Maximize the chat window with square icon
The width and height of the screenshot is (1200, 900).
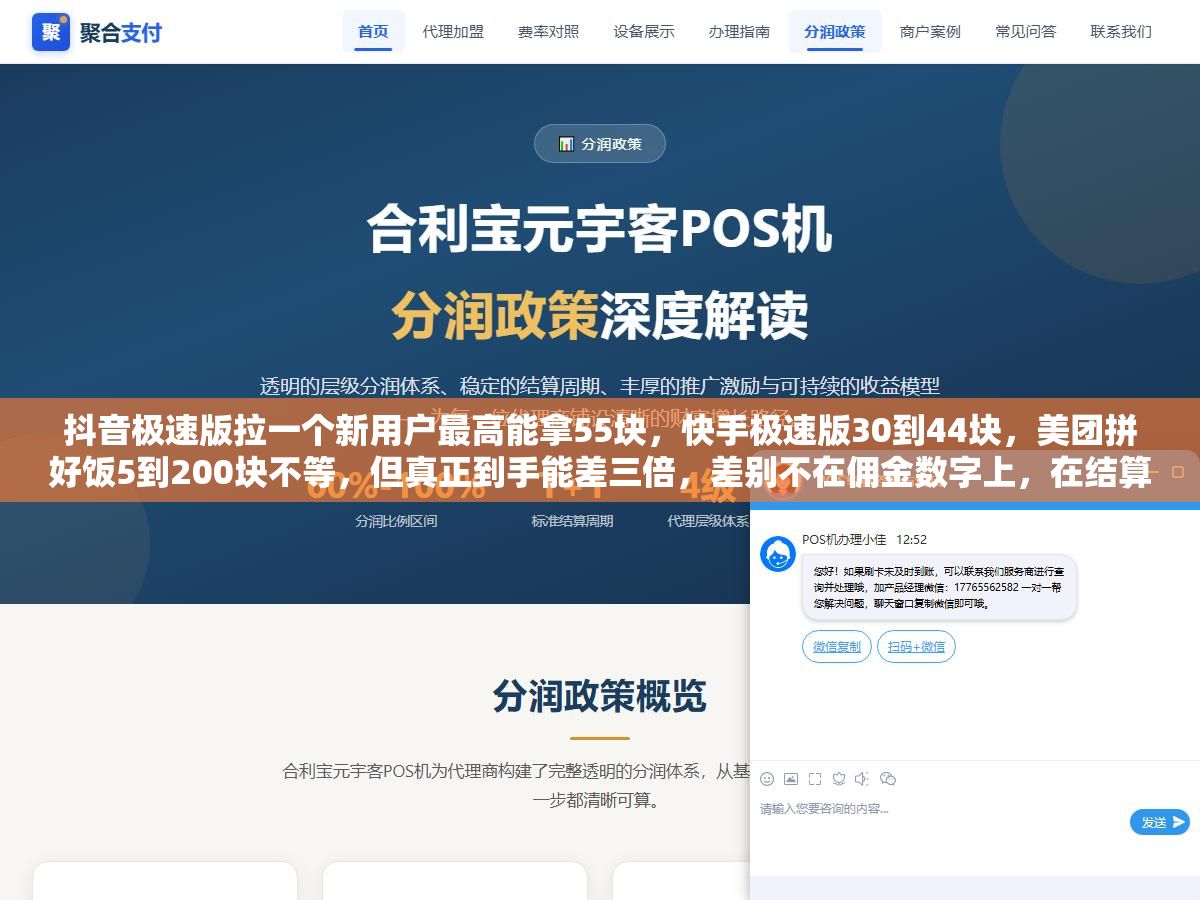coord(1178,472)
